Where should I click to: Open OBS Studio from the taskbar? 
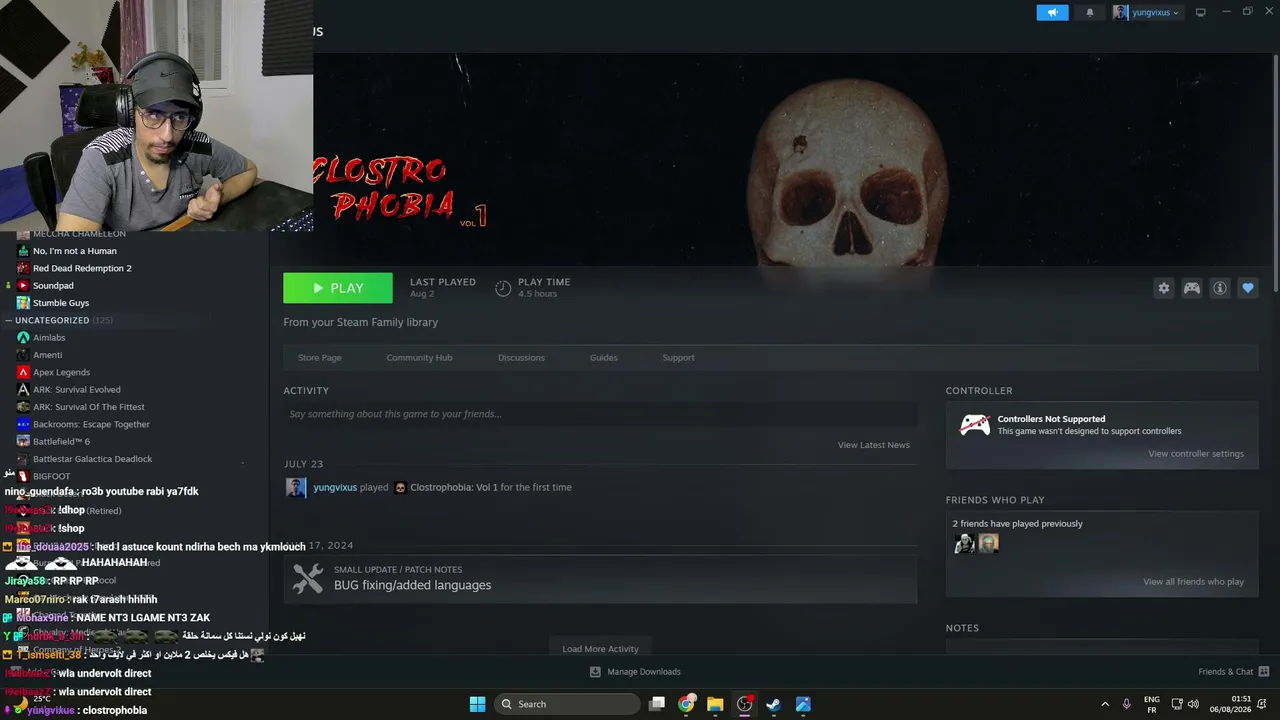(744, 704)
